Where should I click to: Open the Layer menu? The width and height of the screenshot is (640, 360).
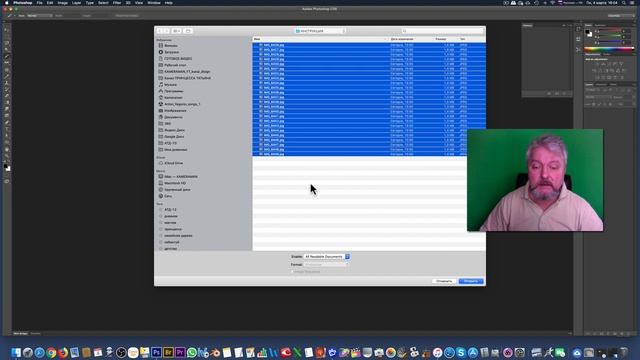pos(76,3)
